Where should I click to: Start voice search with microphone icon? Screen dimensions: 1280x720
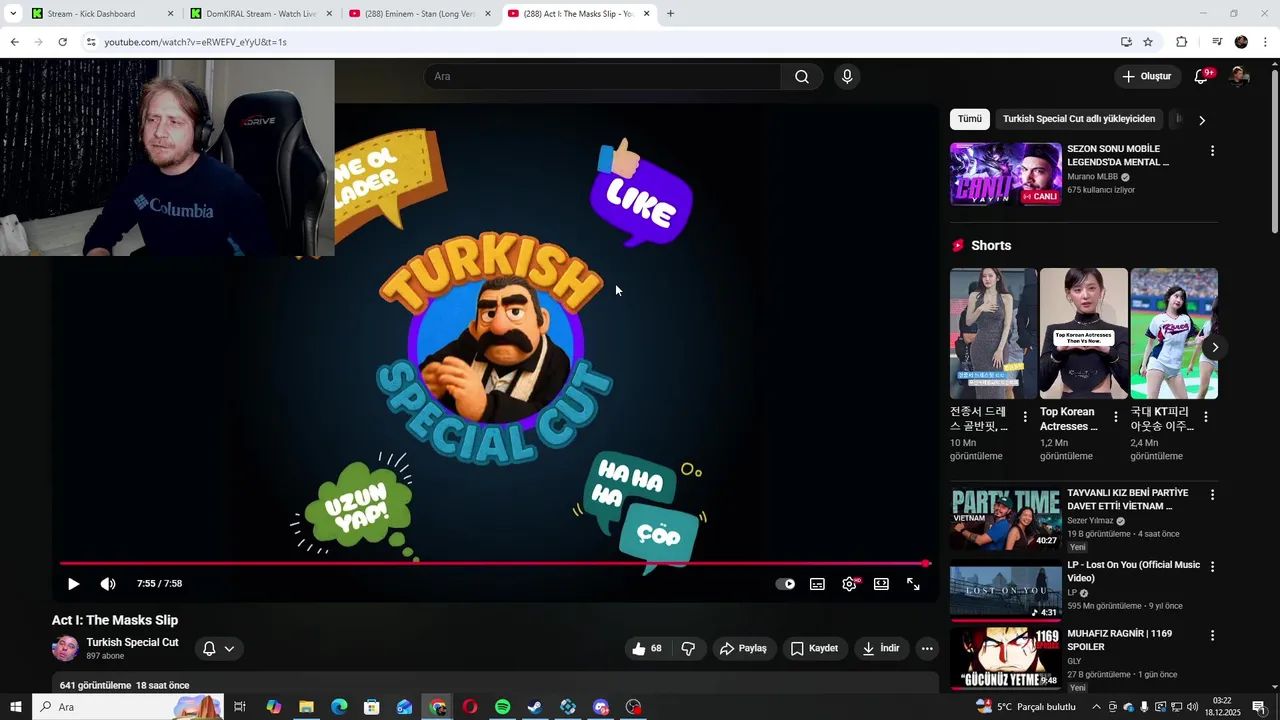tap(847, 77)
